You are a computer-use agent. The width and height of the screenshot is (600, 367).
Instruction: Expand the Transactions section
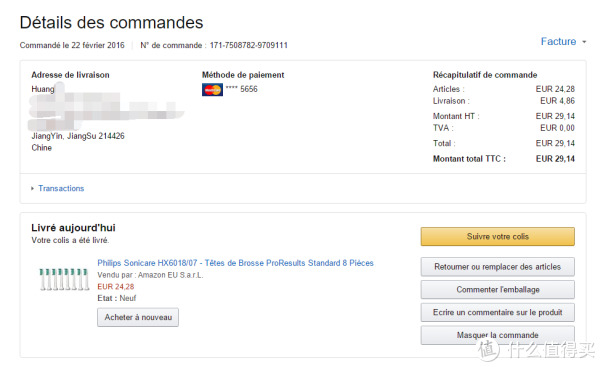61,188
